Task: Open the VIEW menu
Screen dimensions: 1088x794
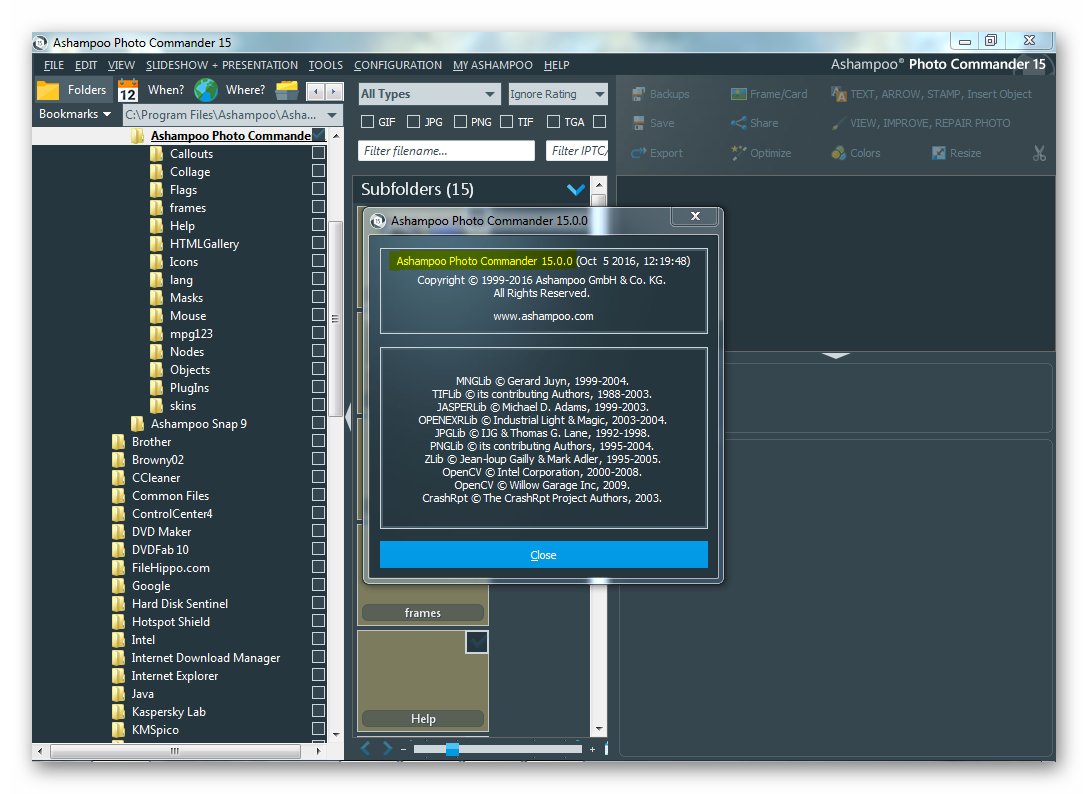Action: 121,65
